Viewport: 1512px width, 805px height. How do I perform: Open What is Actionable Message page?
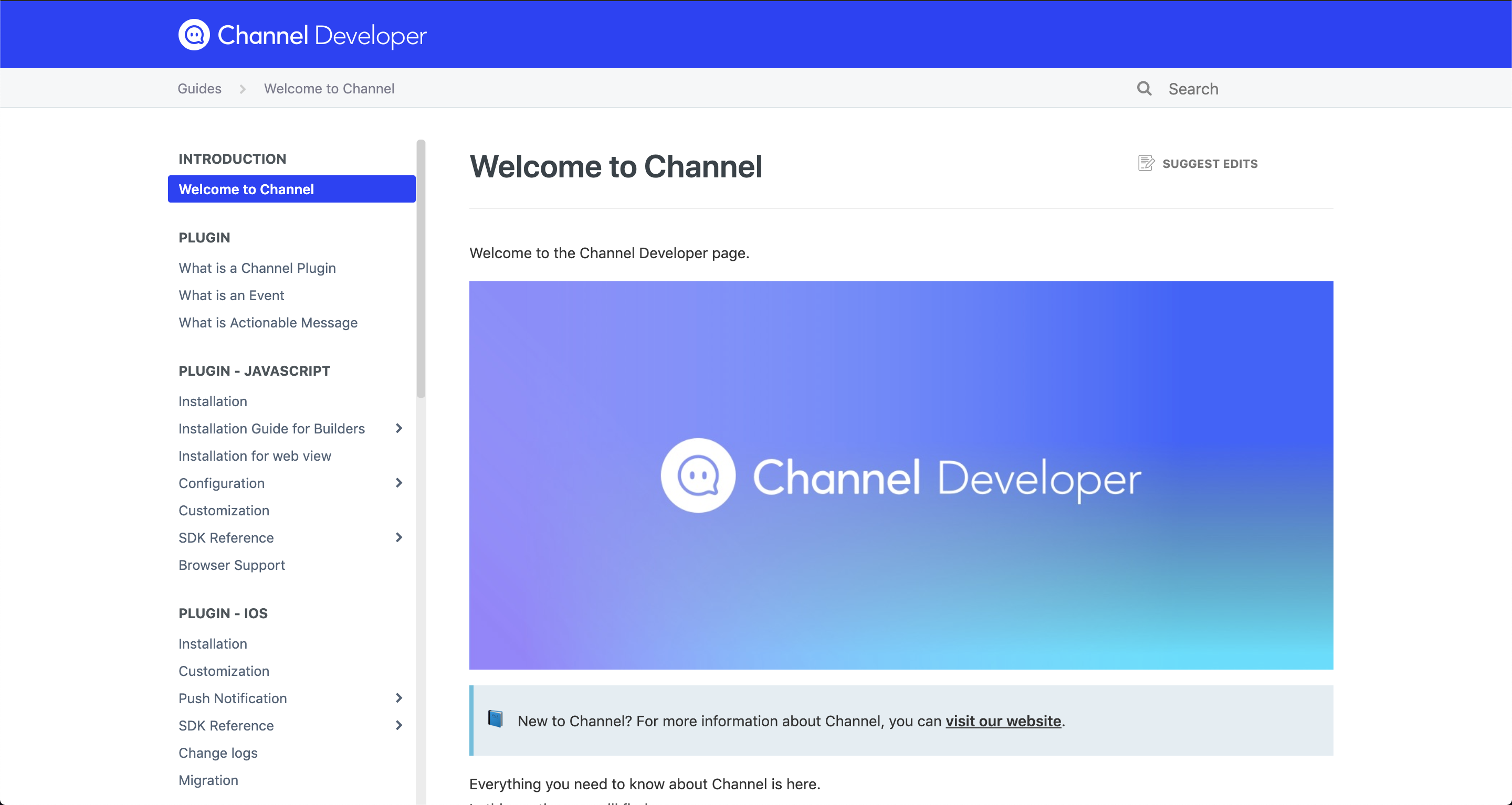[268, 323]
